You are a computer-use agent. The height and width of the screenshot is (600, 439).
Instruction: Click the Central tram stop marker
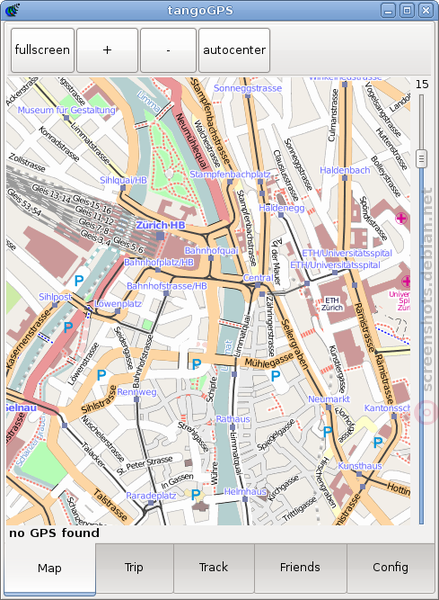pyautogui.click(x=258, y=285)
